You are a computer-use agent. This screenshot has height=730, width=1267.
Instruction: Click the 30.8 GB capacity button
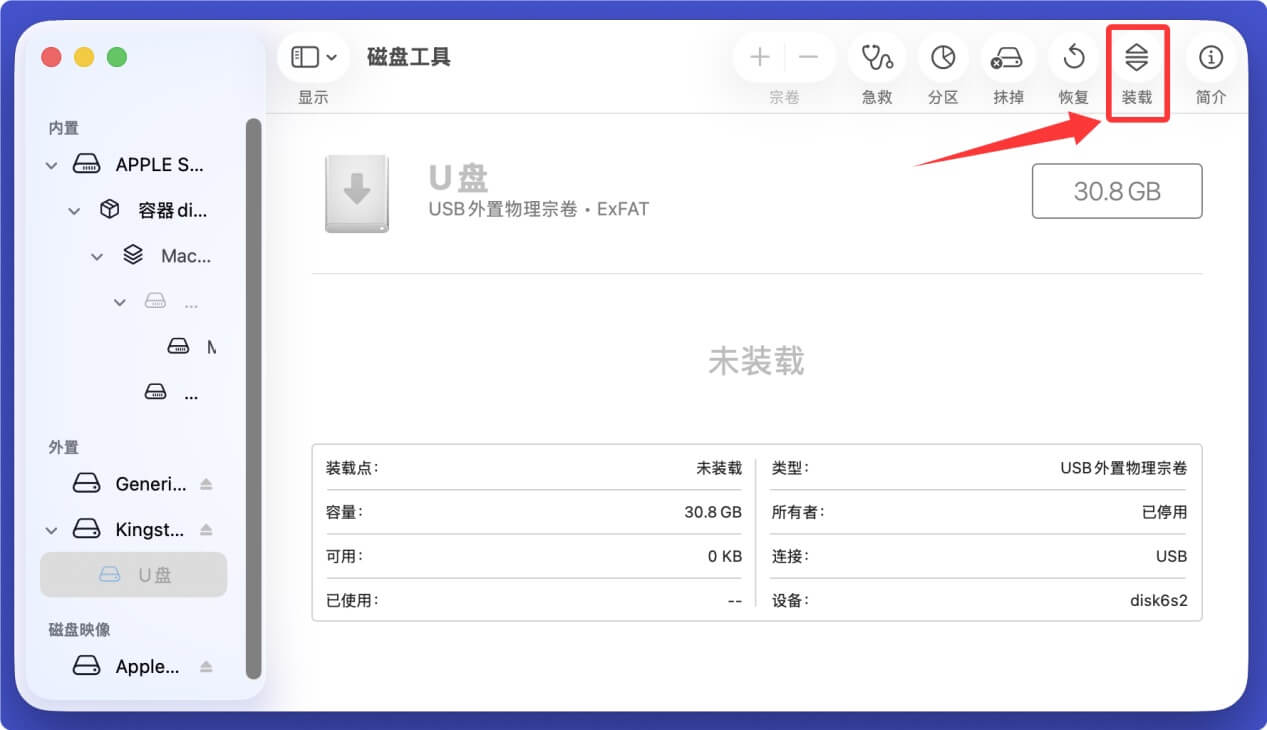pyautogui.click(x=1116, y=191)
